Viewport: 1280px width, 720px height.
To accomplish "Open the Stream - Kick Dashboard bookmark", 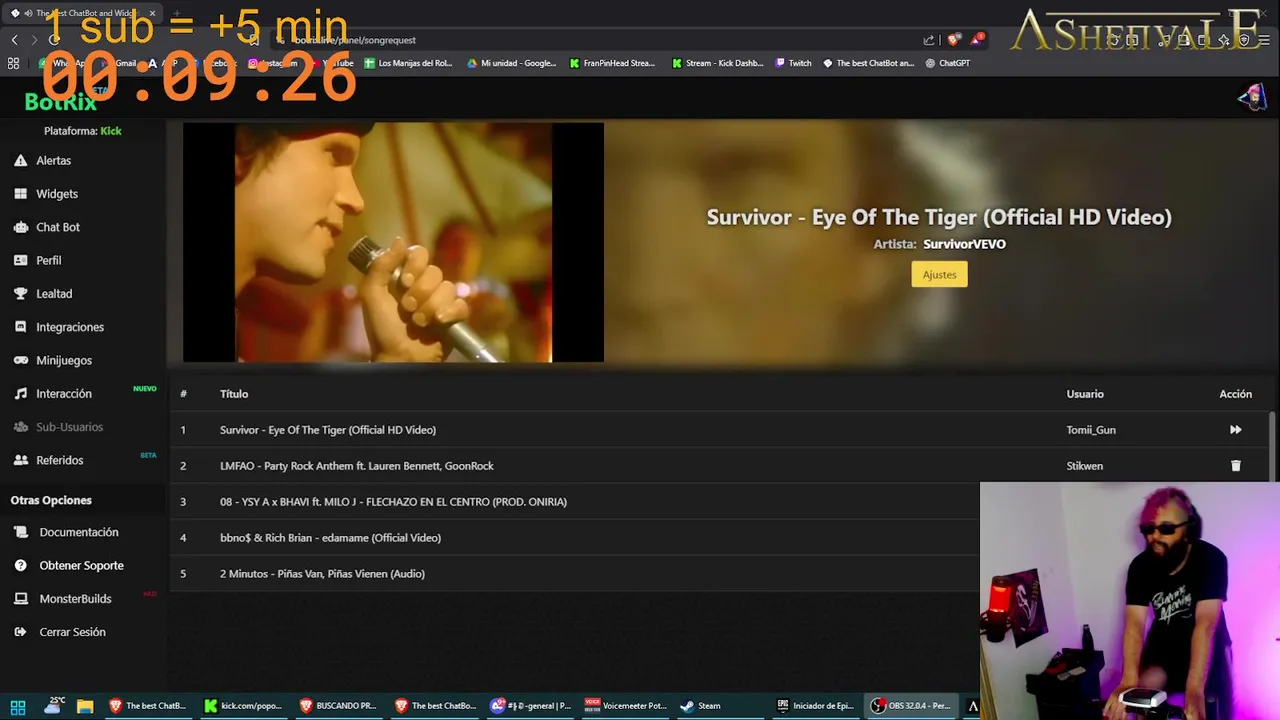I will (717, 63).
